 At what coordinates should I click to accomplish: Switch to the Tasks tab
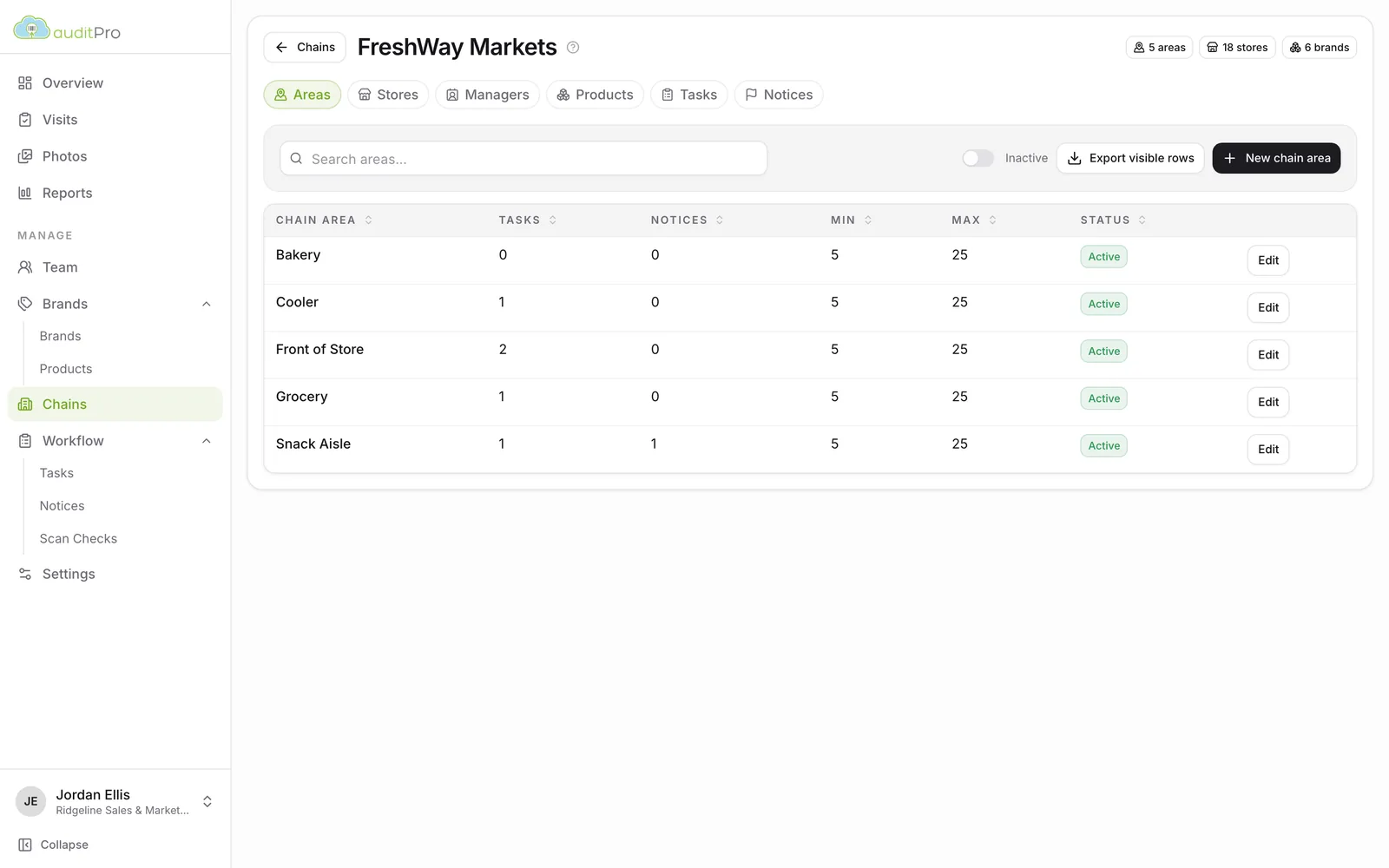coord(689,95)
